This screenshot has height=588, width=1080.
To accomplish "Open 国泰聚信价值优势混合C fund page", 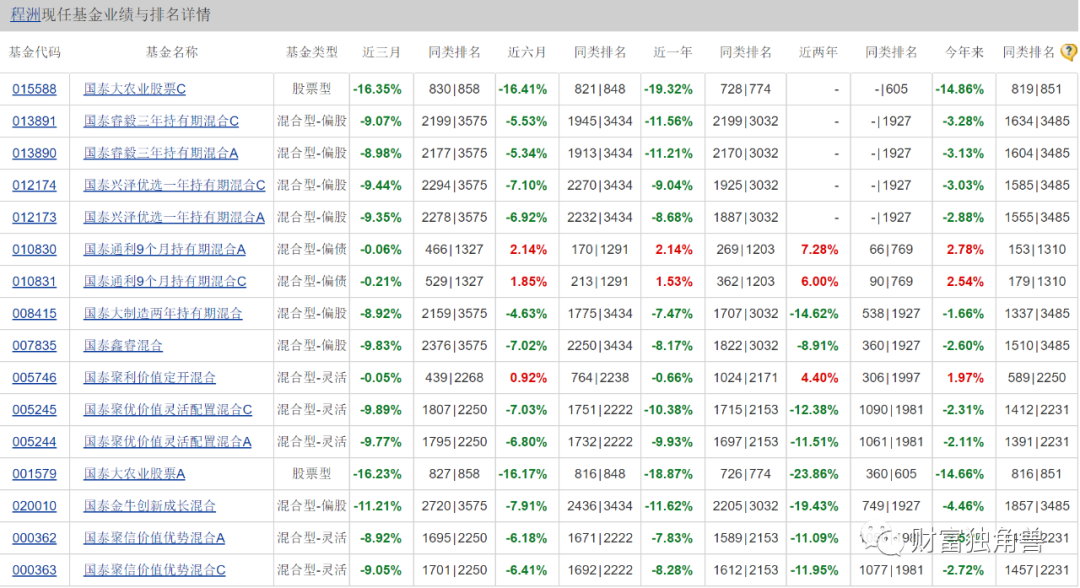I will (154, 570).
